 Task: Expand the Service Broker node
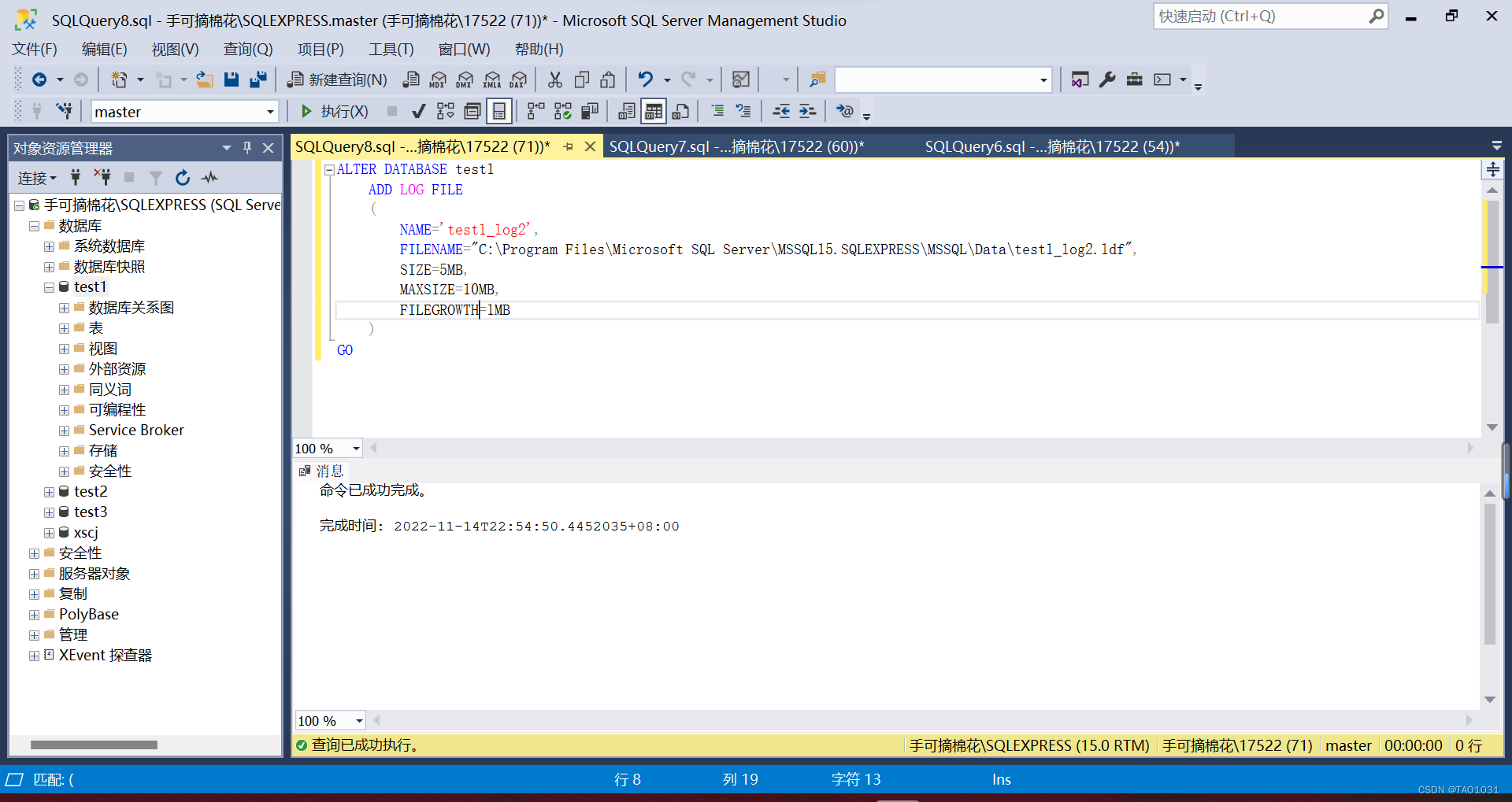coord(65,431)
